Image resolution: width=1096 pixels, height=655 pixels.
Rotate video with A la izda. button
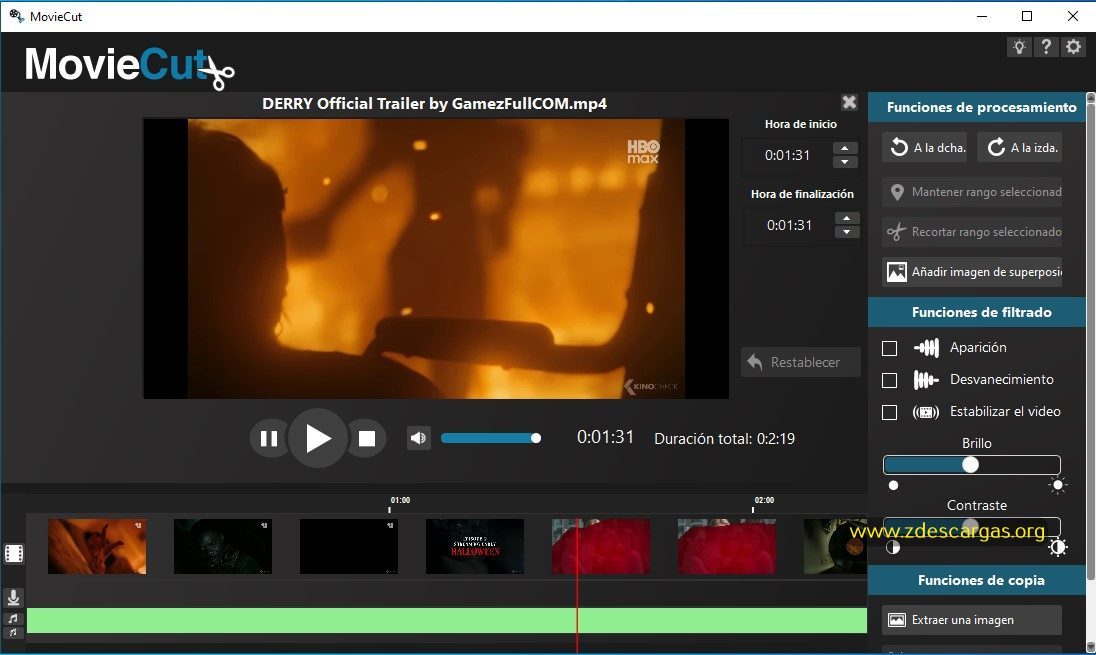1021,147
